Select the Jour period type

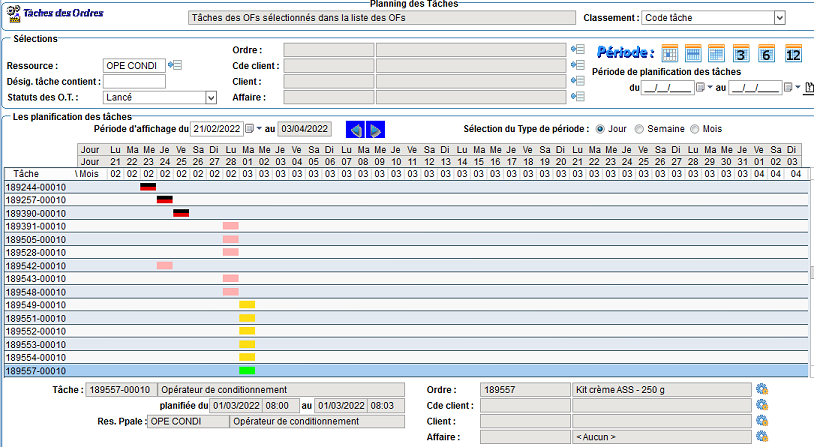[x=600, y=129]
